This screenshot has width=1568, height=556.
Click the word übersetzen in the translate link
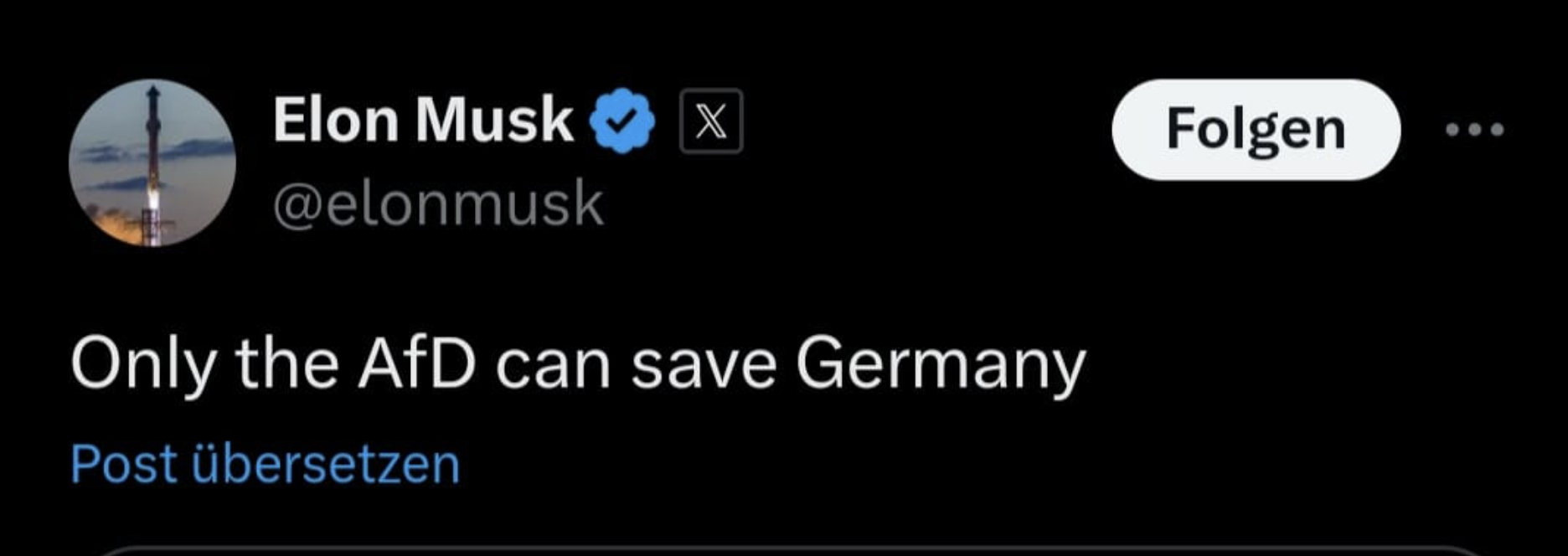pyautogui.click(x=326, y=464)
